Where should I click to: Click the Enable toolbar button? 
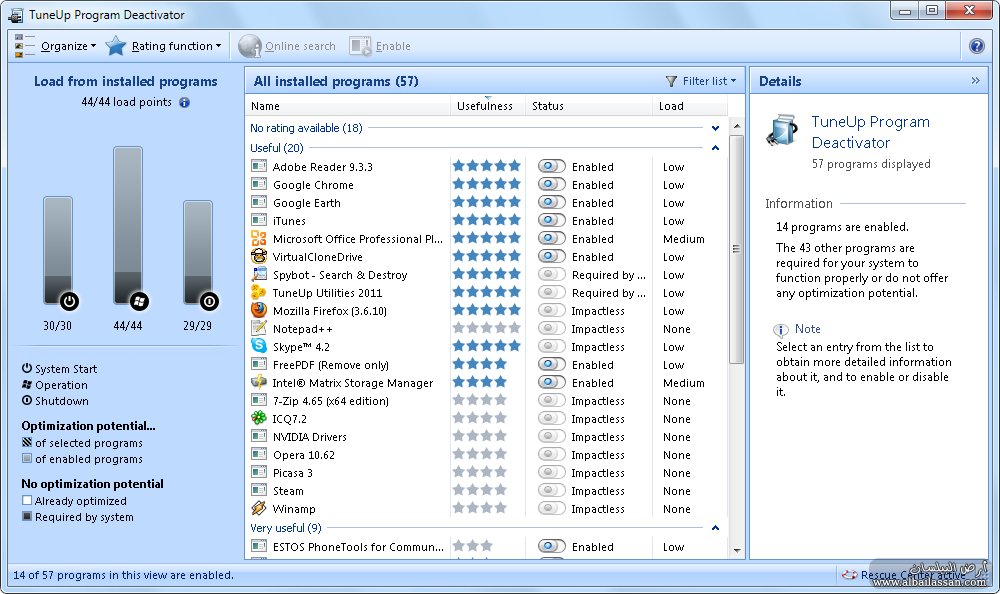380,46
